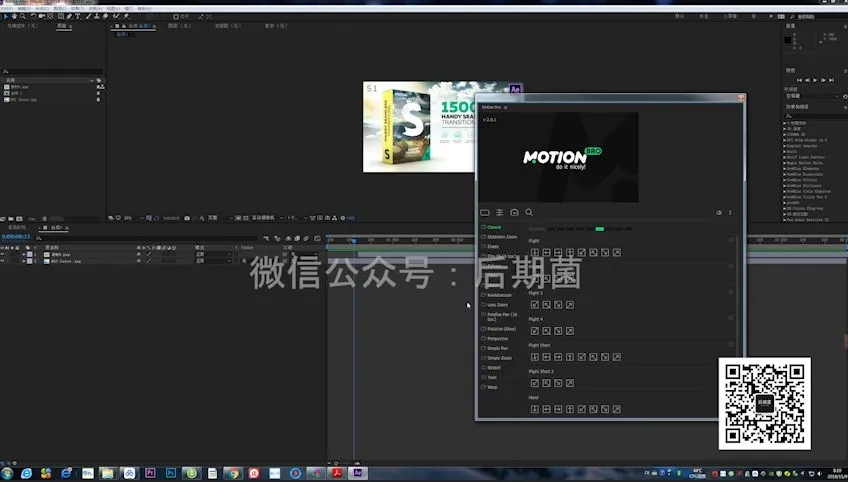
Task: Switch to the 图层（无） viewer tab
Action: click(180, 25)
